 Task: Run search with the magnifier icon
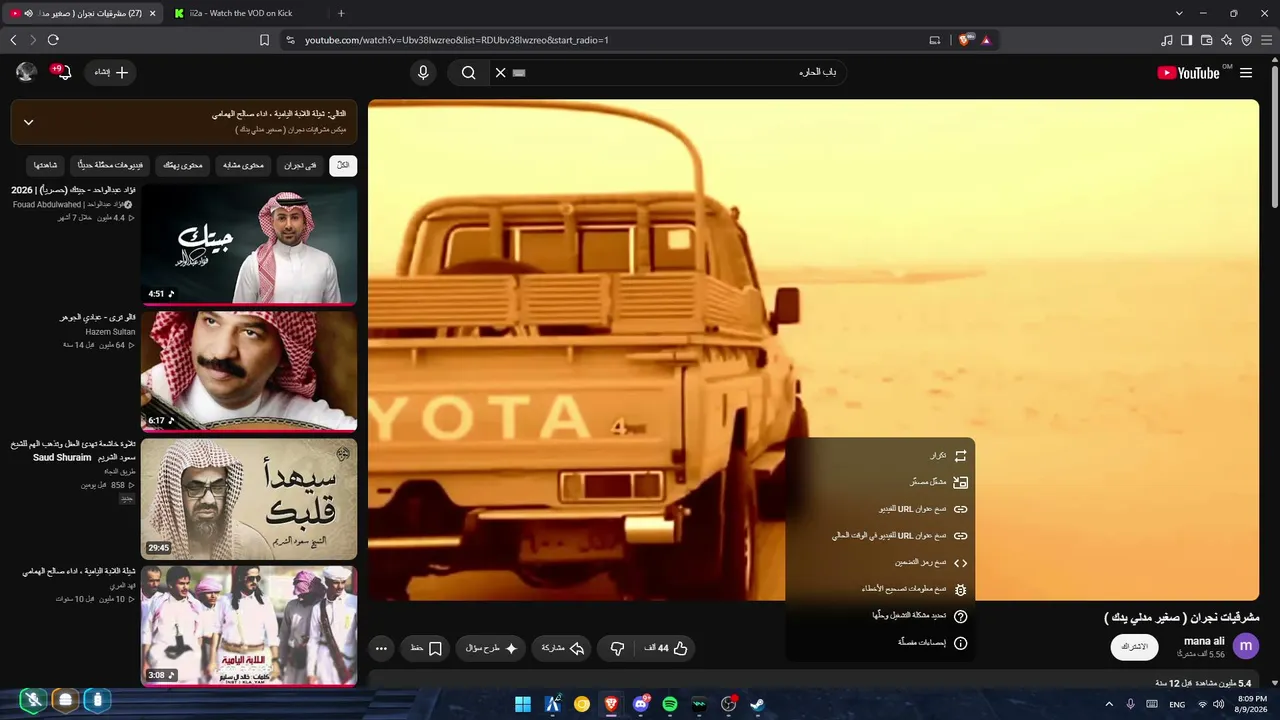coord(468,72)
